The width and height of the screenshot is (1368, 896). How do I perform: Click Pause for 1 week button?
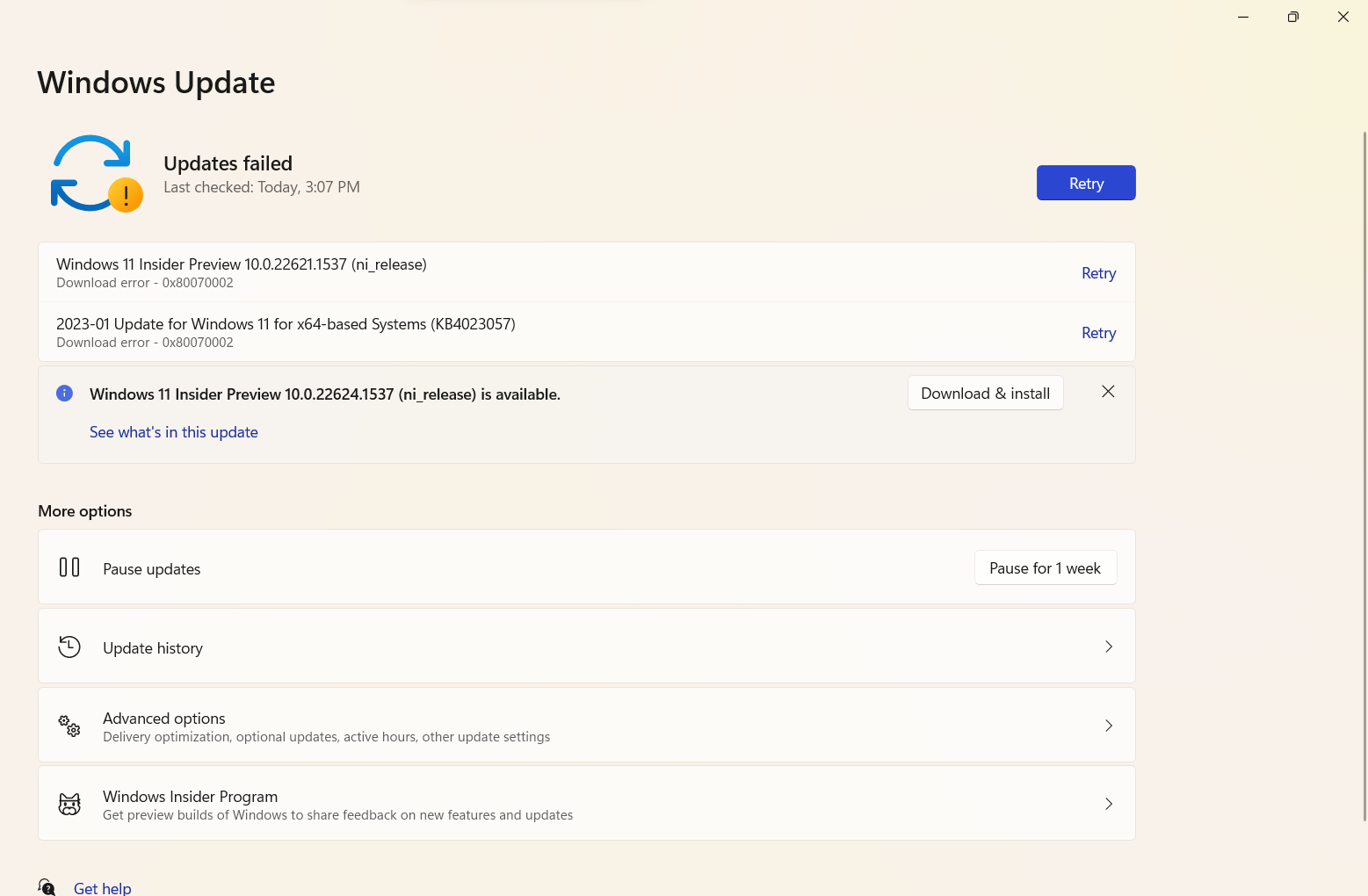pyautogui.click(x=1045, y=568)
